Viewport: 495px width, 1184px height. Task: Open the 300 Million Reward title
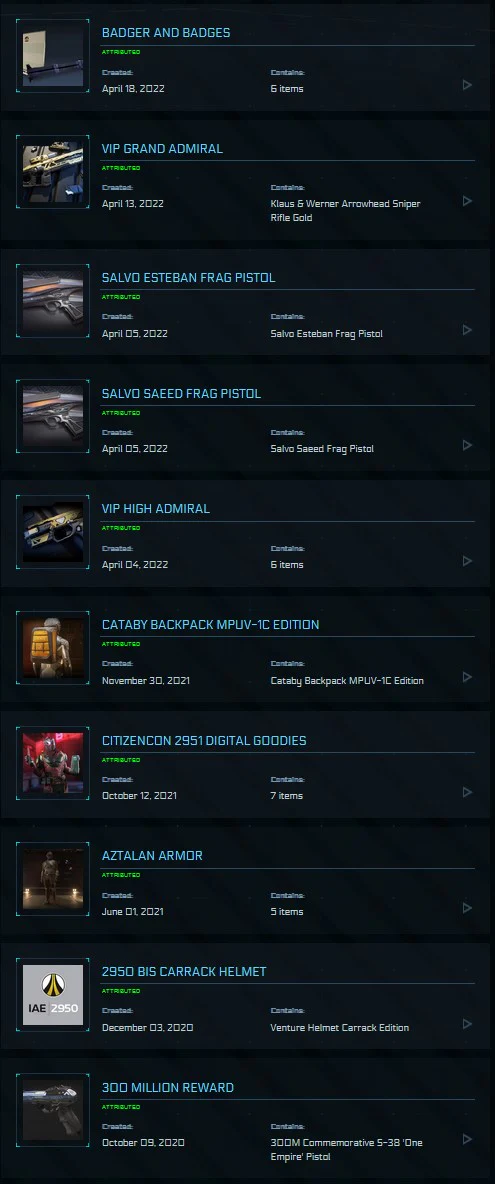[168, 1087]
